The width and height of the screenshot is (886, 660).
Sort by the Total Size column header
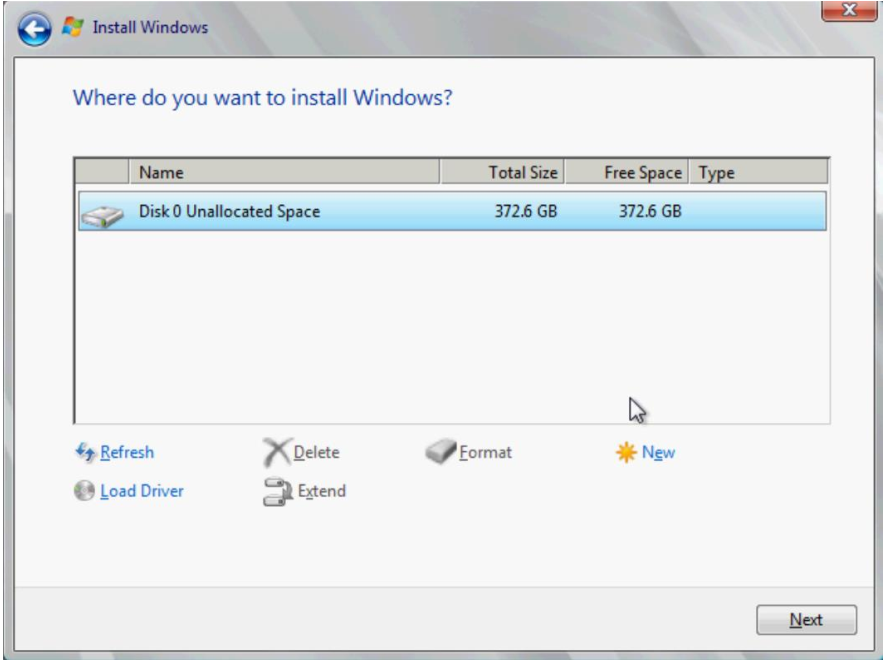[x=502, y=172]
